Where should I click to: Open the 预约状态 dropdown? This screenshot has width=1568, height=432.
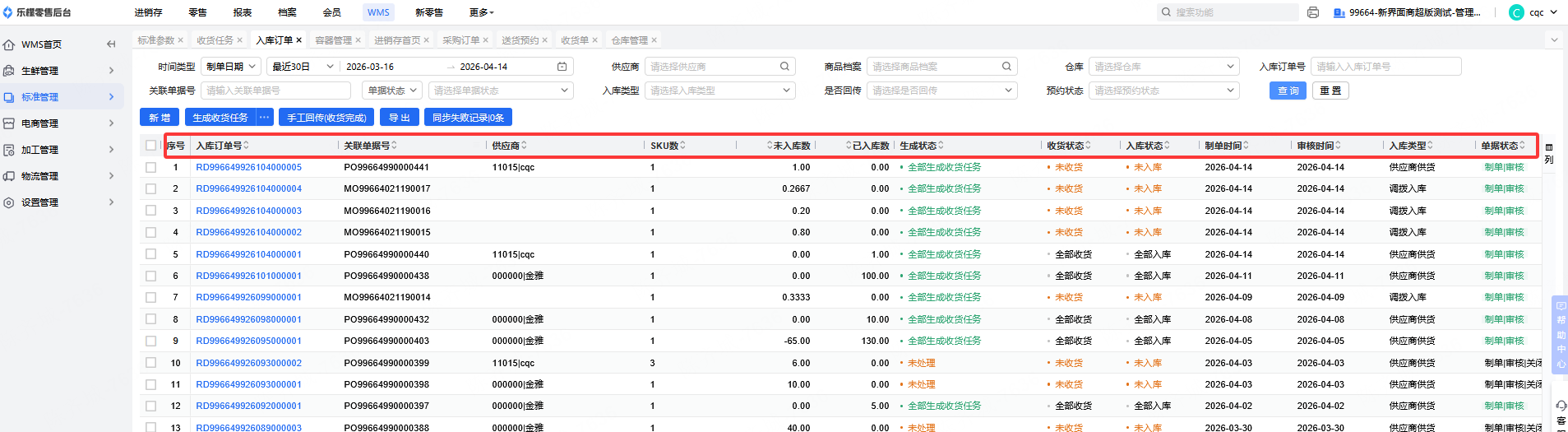(1164, 91)
